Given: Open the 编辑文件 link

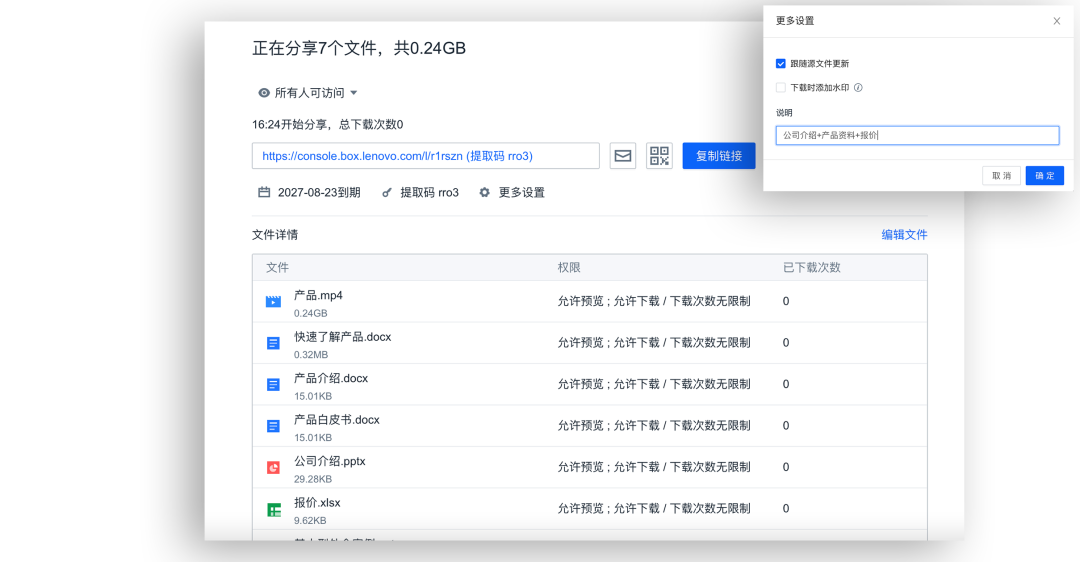Looking at the screenshot, I should (x=904, y=235).
